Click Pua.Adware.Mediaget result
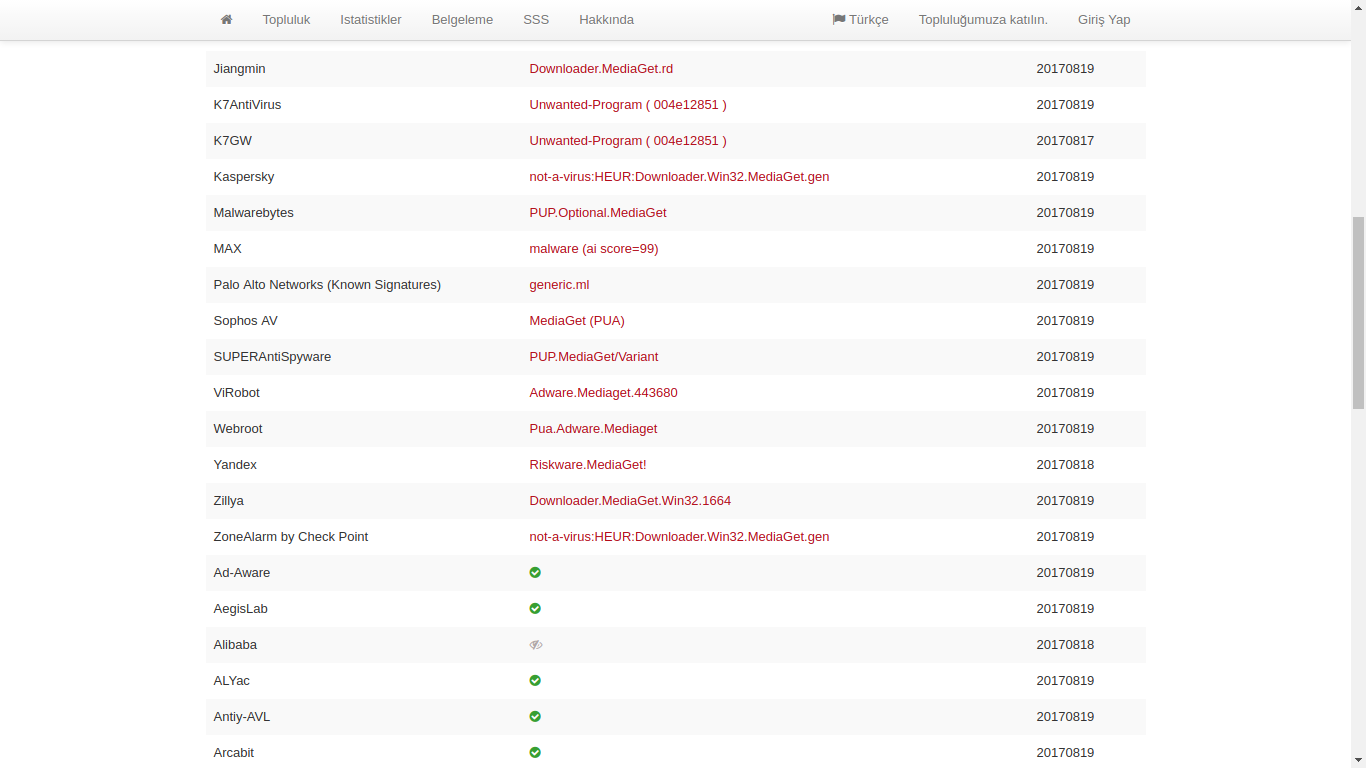Image resolution: width=1366 pixels, height=768 pixels. 593,429
